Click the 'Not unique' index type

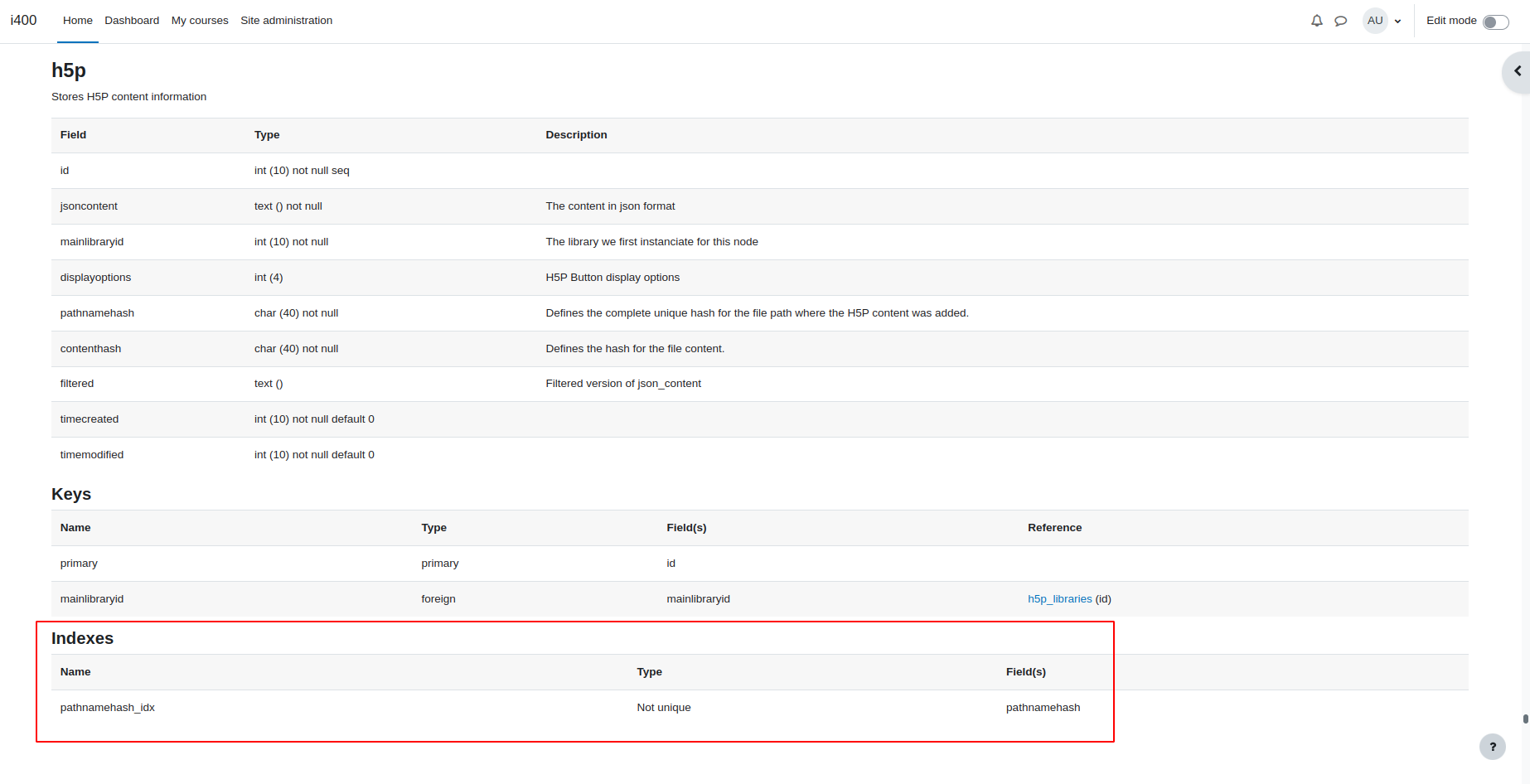[x=664, y=708]
